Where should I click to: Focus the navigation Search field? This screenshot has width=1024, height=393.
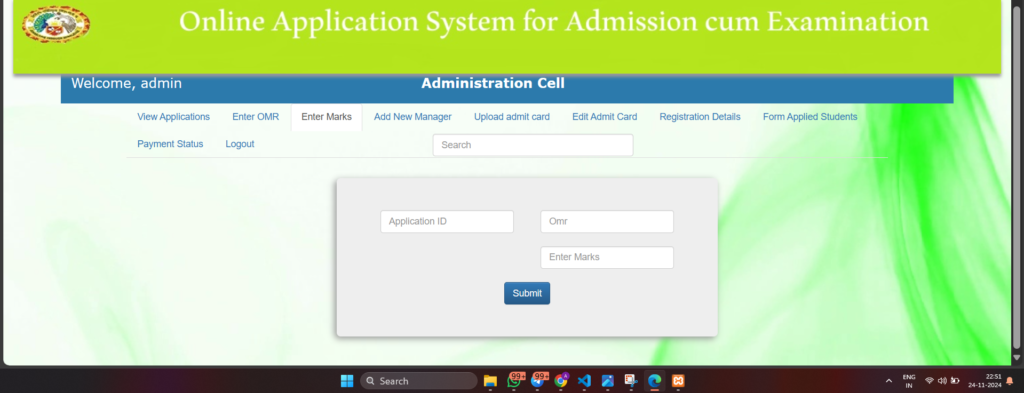[x=533, y=145]
